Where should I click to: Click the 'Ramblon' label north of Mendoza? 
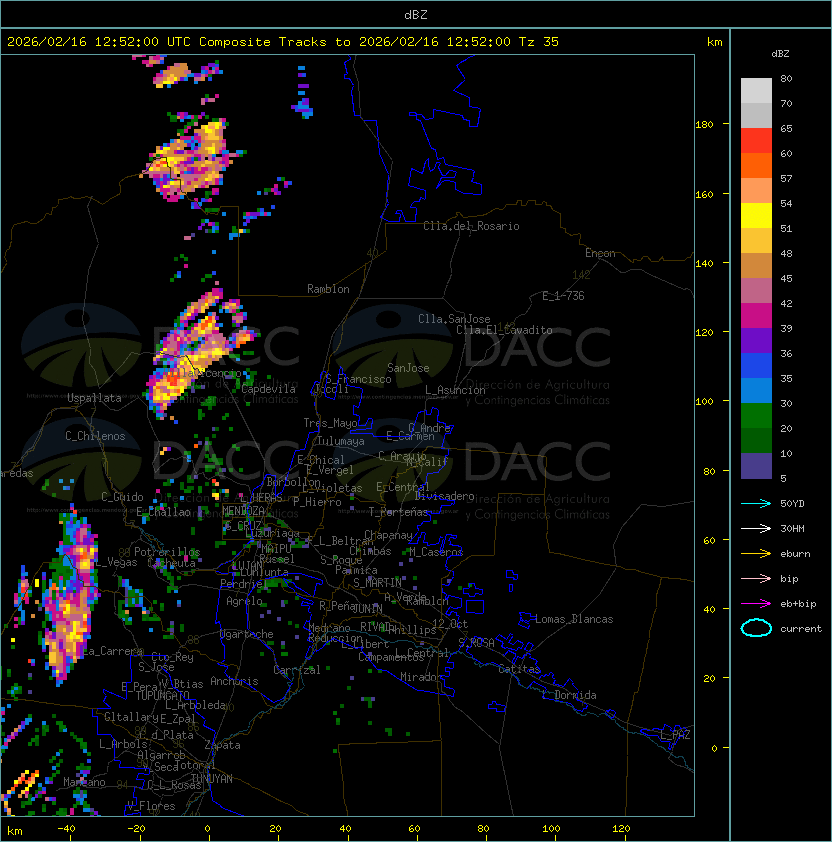coord(328,289)
